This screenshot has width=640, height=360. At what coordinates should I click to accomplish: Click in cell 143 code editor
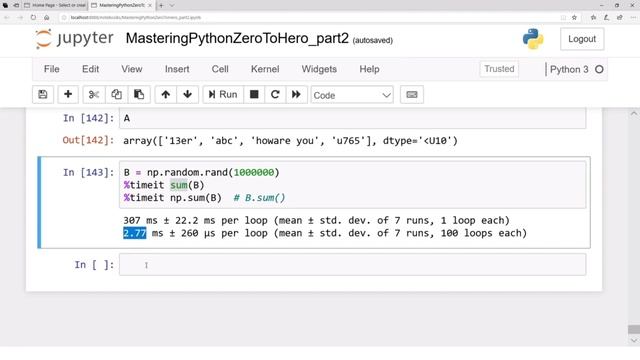(353, 185)
